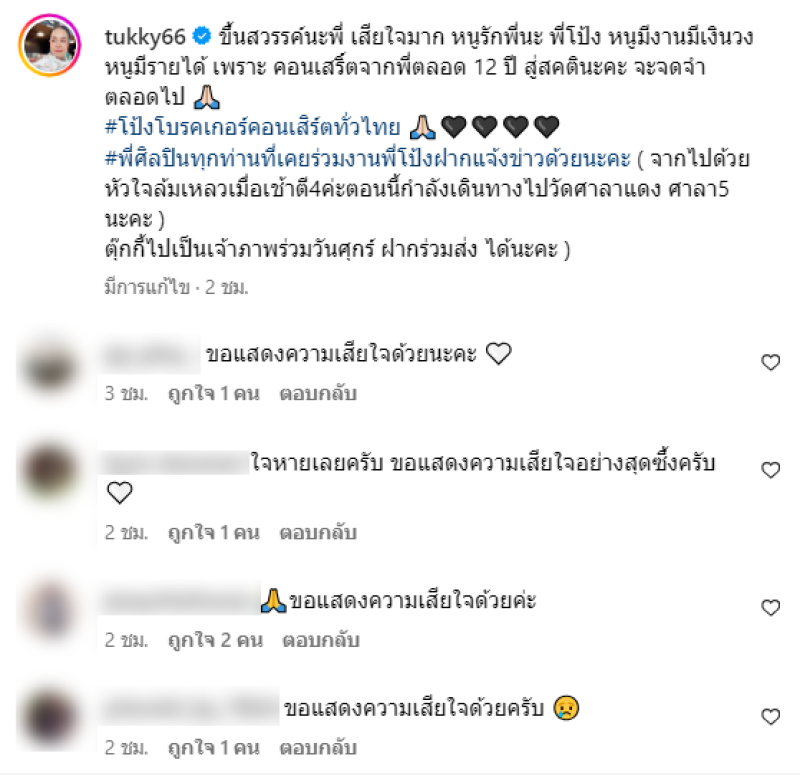Click blurred username of the second commenter
The image size is (800, 776).
tap(175, 463)
